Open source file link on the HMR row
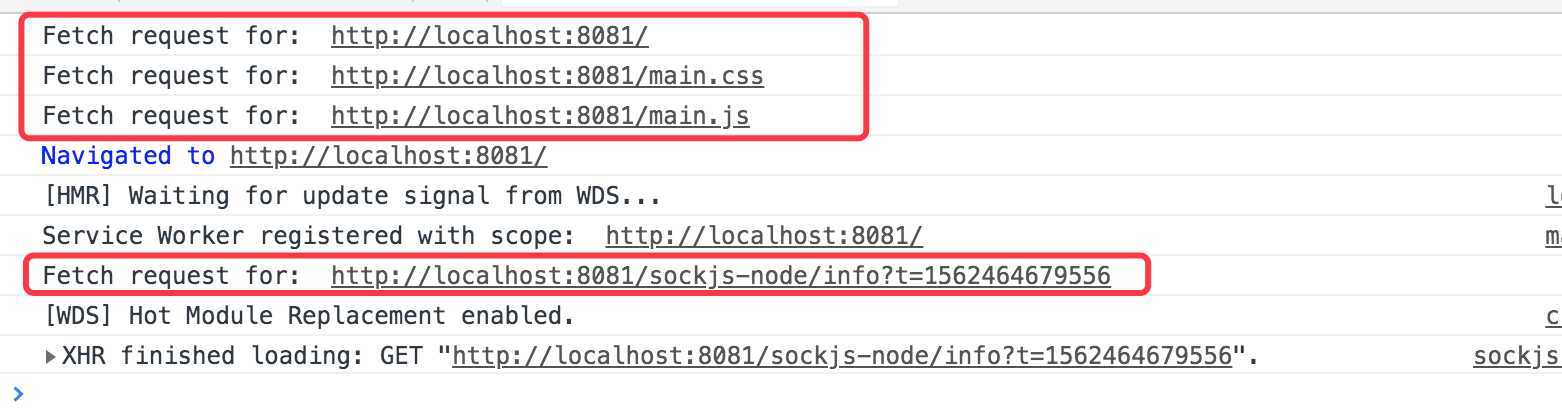 coord(1553,196)
